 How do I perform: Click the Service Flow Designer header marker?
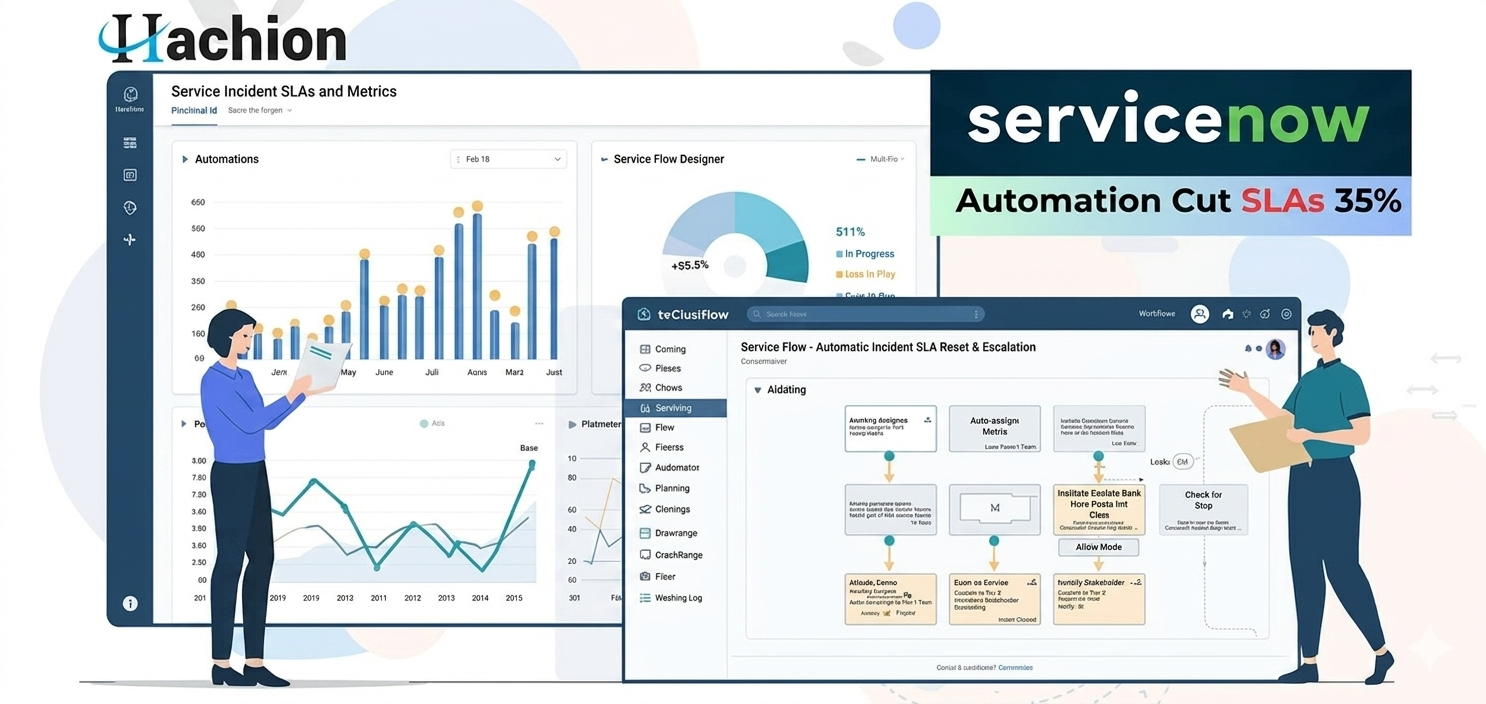tap(604, 159)
